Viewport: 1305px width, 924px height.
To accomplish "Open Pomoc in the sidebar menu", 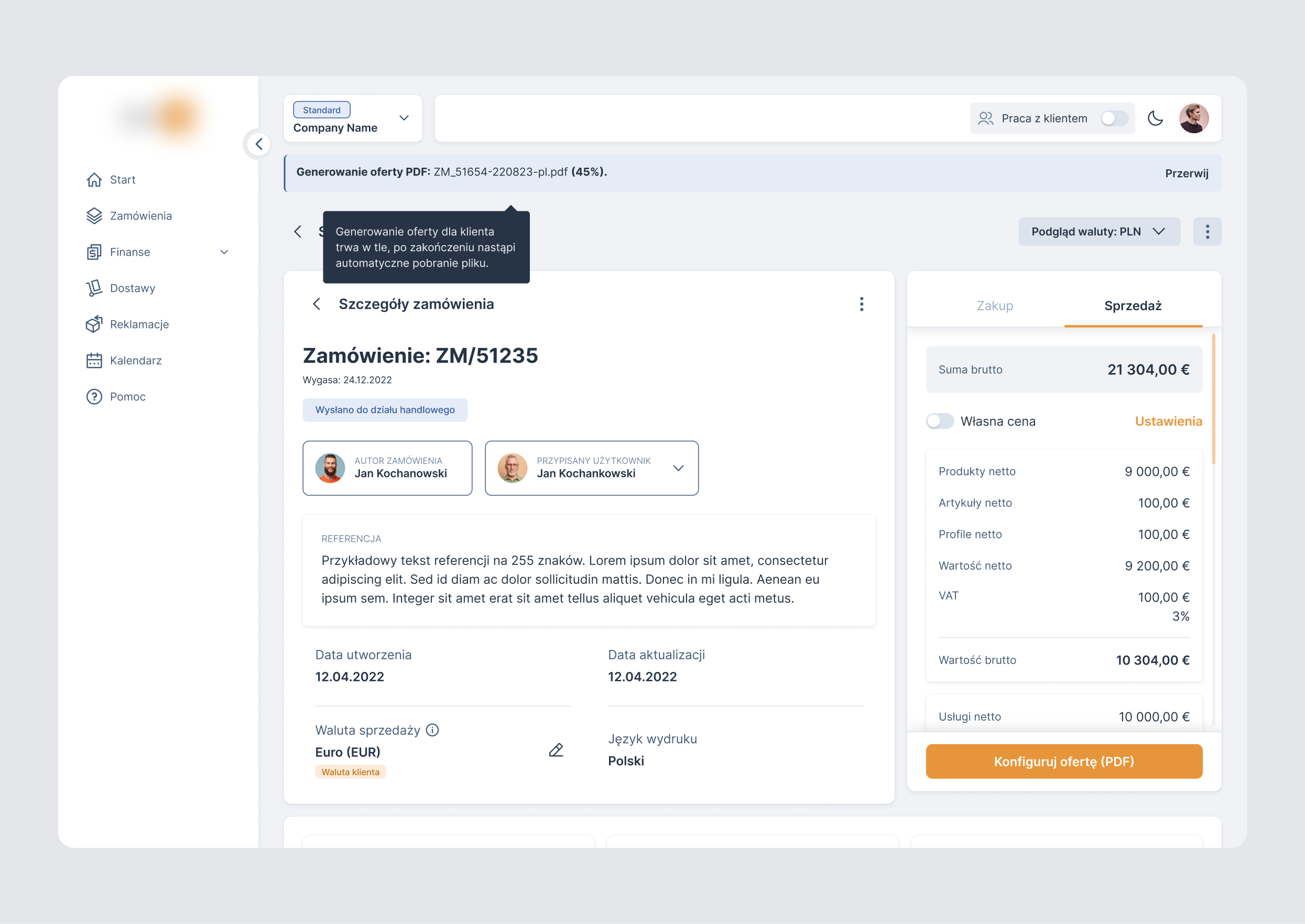I will coord(128,397).
